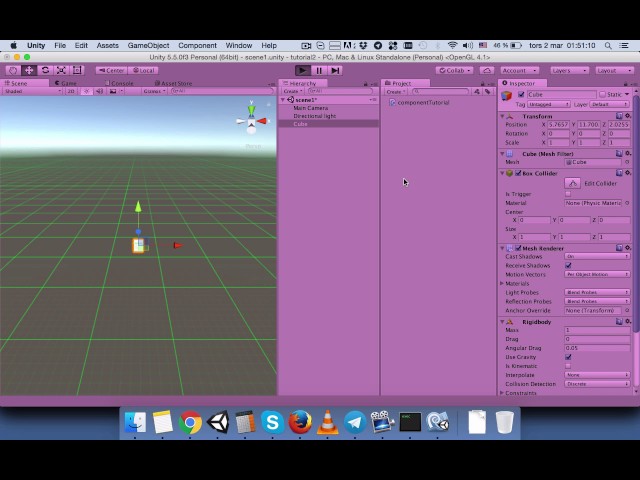Open VLC from the Dock

pyautogui.click(x=327, y=422)
